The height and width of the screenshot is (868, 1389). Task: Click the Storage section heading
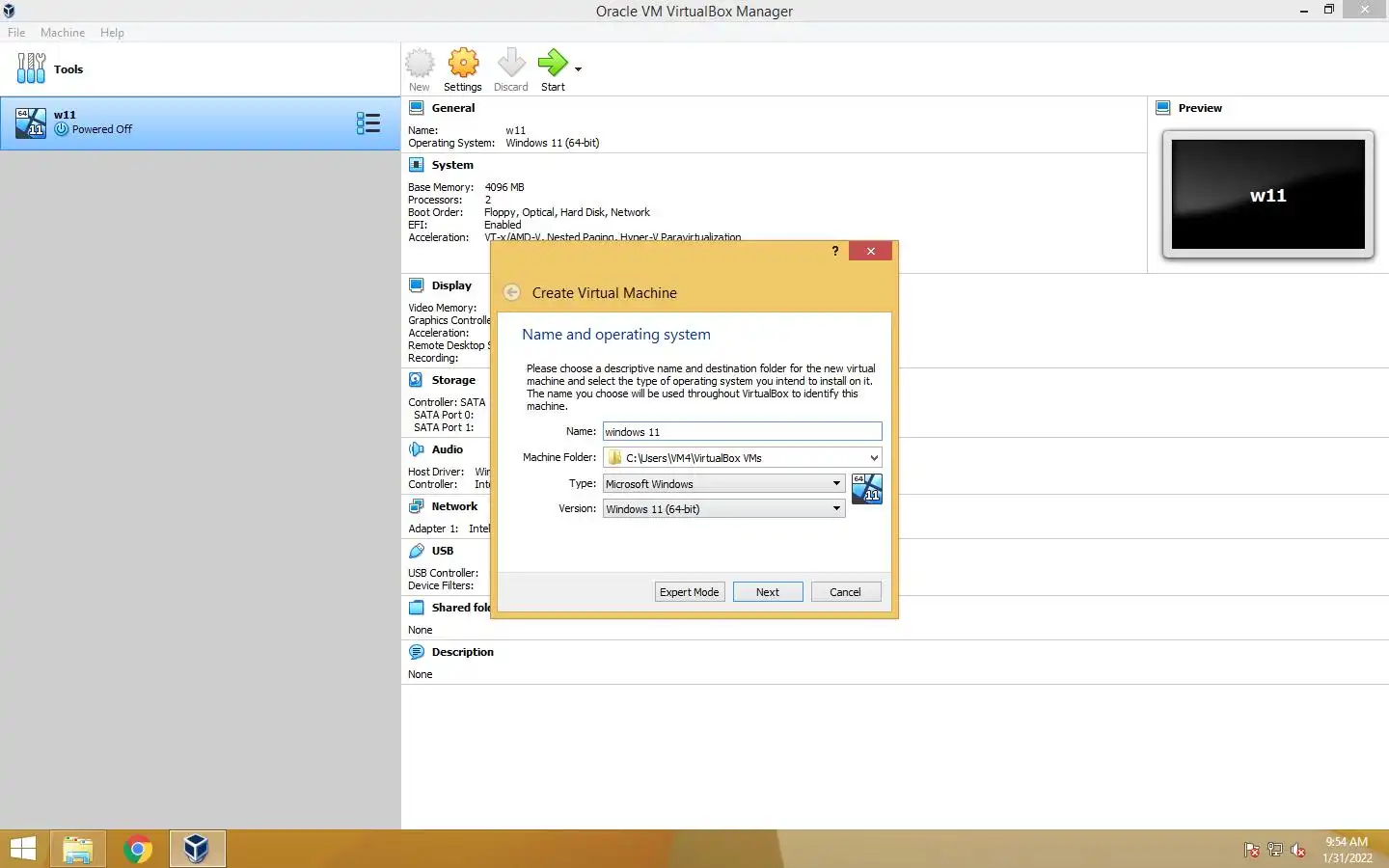(x=453, y=380)
